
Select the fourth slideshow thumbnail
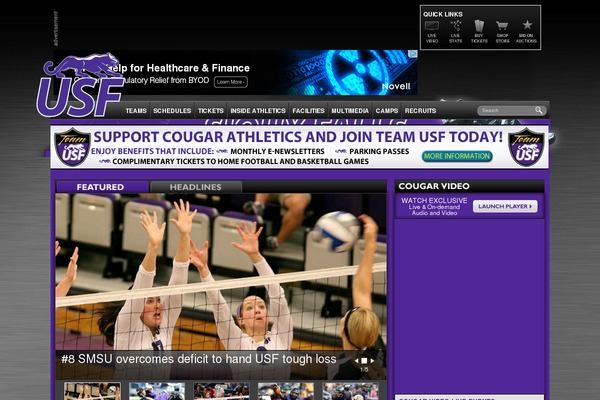(x=286, y=391)
